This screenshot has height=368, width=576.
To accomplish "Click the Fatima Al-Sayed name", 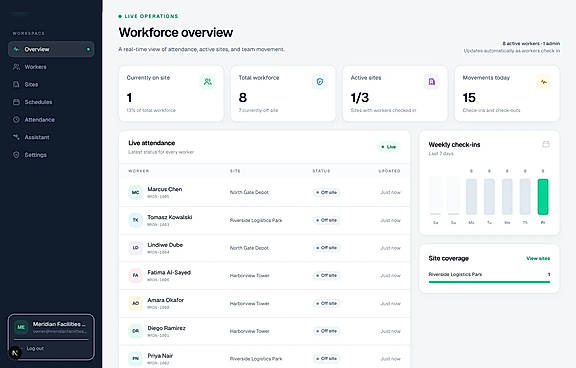I will (169, 273).
